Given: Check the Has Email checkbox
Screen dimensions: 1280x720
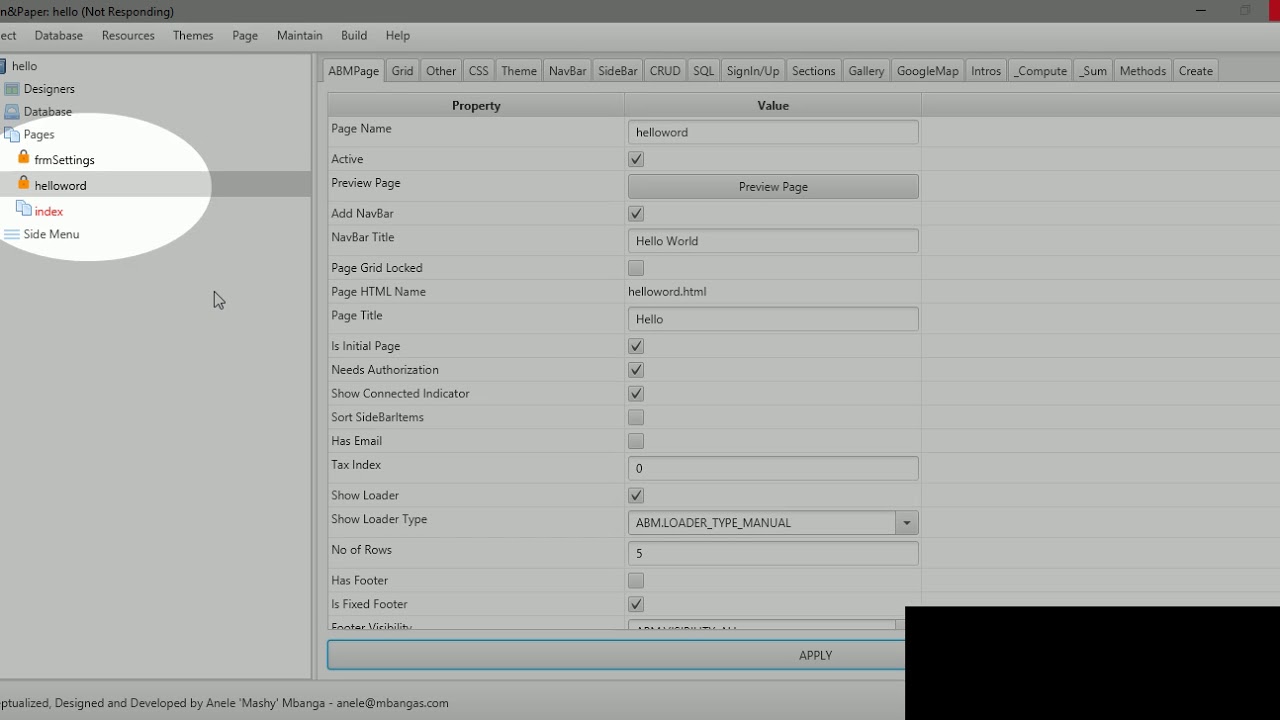Looking at the screenshot, I should point(636,441).
